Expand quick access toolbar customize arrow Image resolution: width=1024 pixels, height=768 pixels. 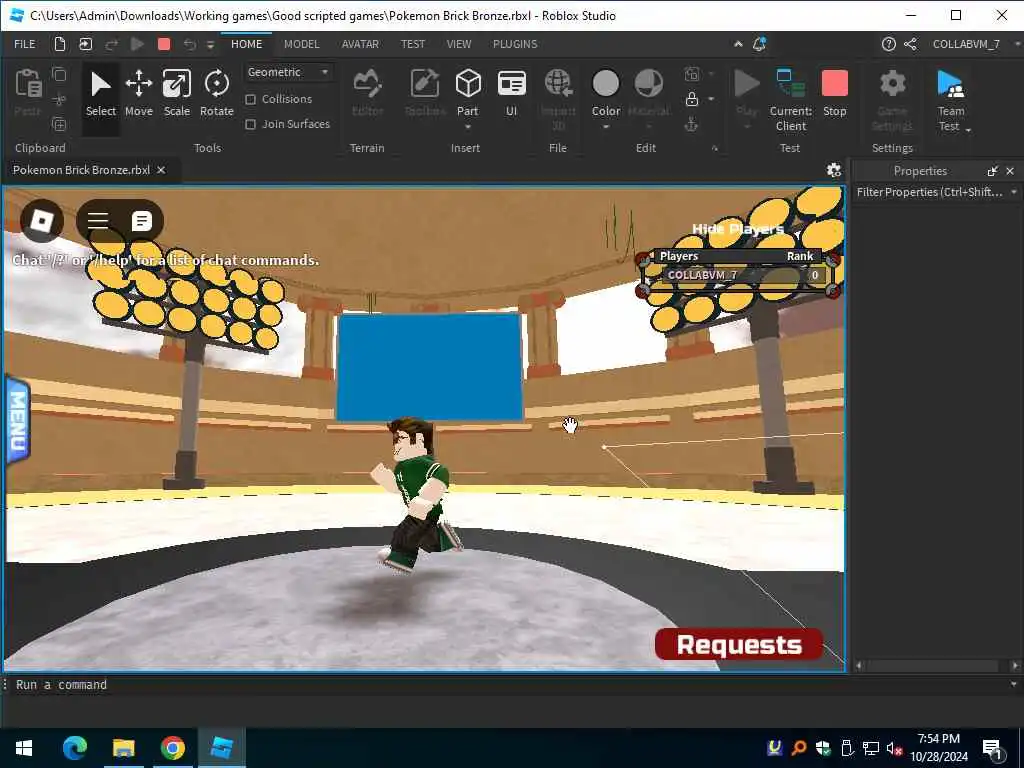click(x=210, y=44)
